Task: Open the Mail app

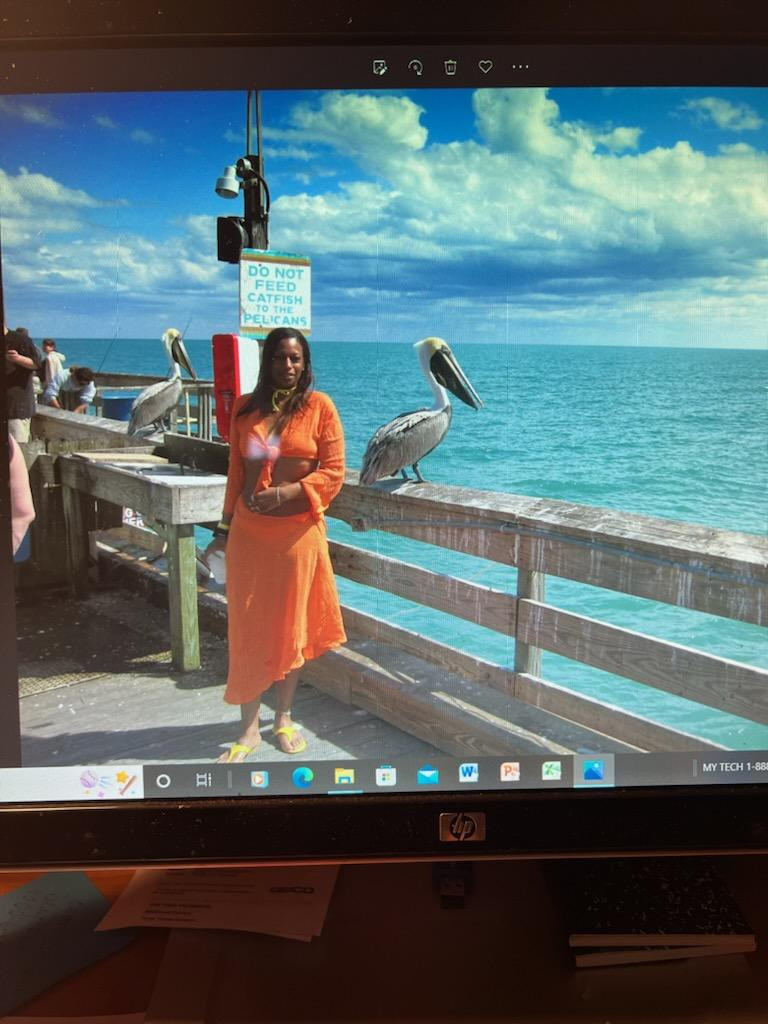Action: [x=428, y=774]
